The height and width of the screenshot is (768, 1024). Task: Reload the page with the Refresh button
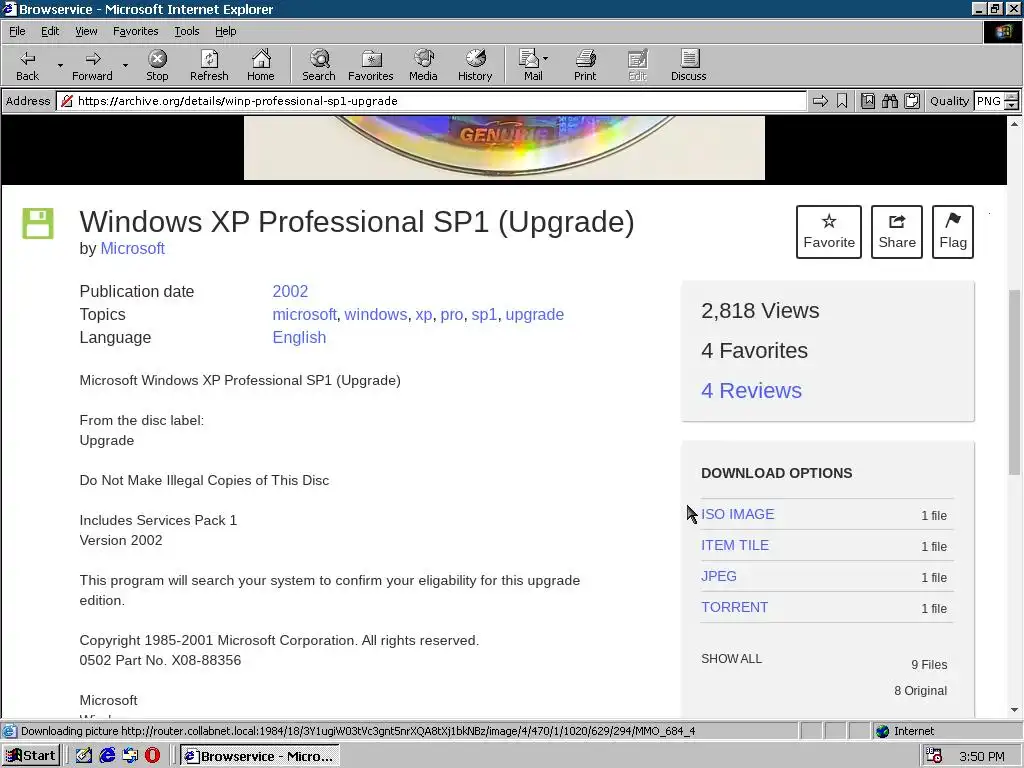point(209,65)
